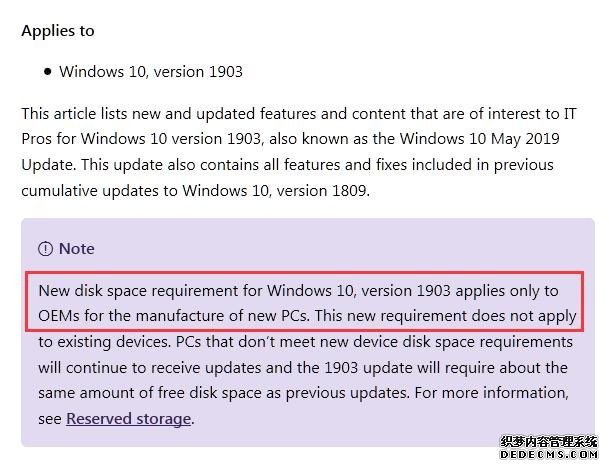Viewport: 609px width, 469px height.
Task: Click the Note heading text
Action: (77, 248)
